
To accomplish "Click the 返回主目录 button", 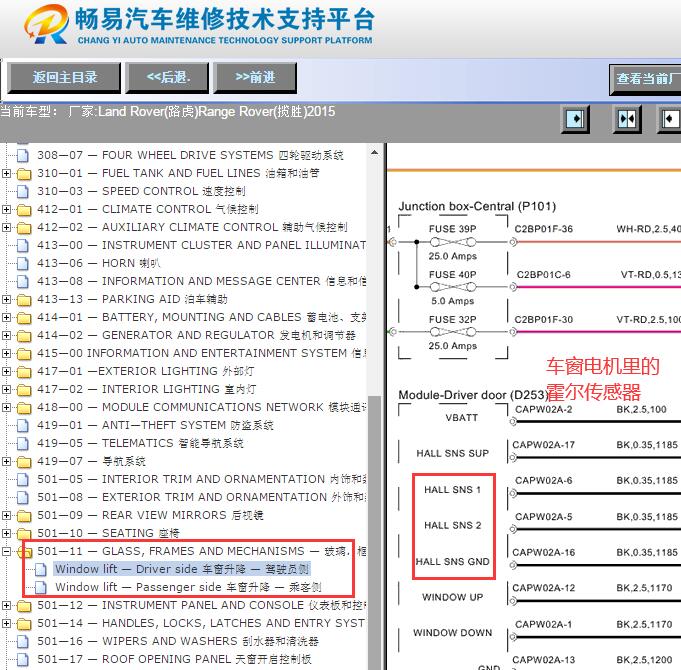I will (x=64, y=78).
